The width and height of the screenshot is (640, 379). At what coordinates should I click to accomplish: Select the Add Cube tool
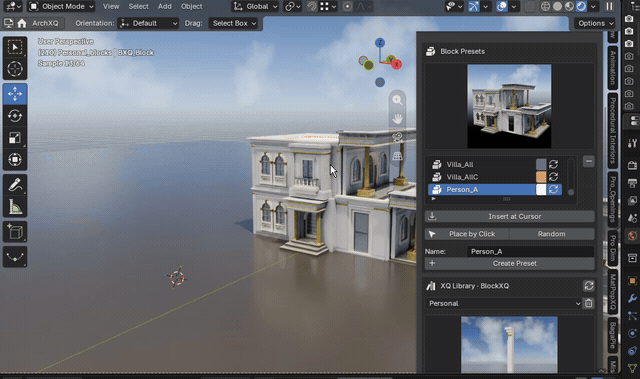click(15, 232)
